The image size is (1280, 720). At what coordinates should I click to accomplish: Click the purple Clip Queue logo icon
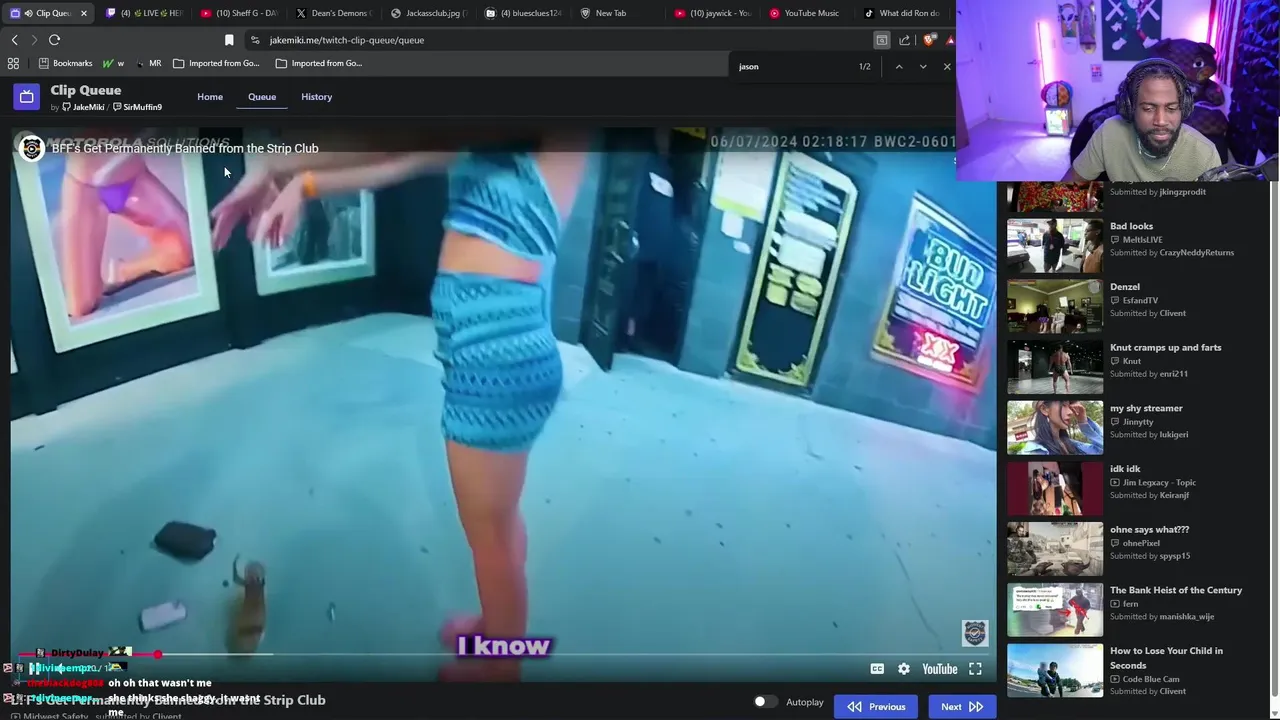coord(26,97)
